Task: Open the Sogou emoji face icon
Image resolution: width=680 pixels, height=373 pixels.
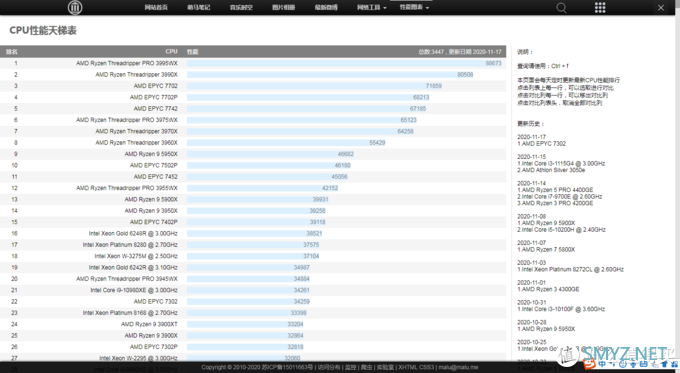Action: (623, 364)
